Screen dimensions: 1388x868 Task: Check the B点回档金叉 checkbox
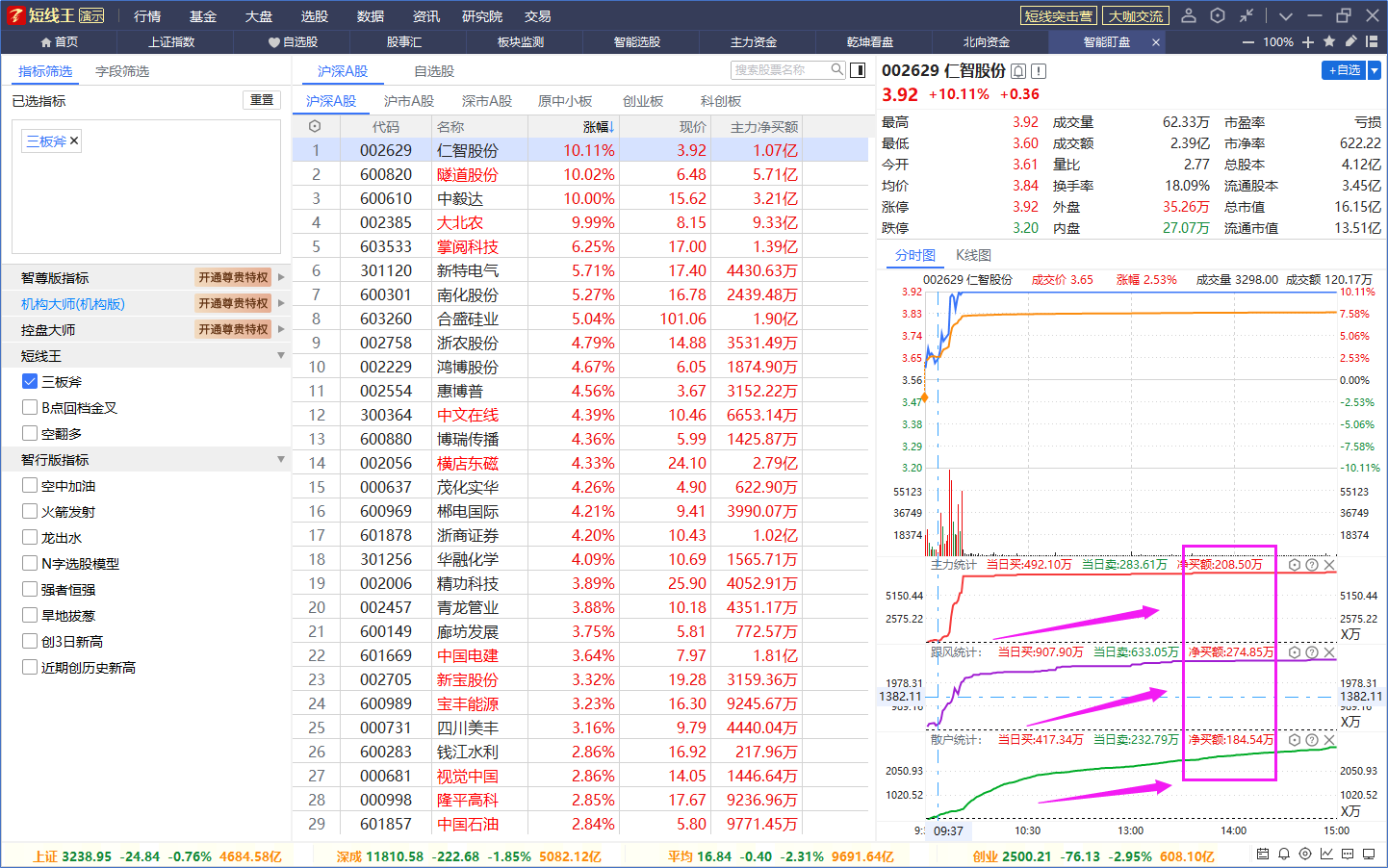[x=30, y=407]
